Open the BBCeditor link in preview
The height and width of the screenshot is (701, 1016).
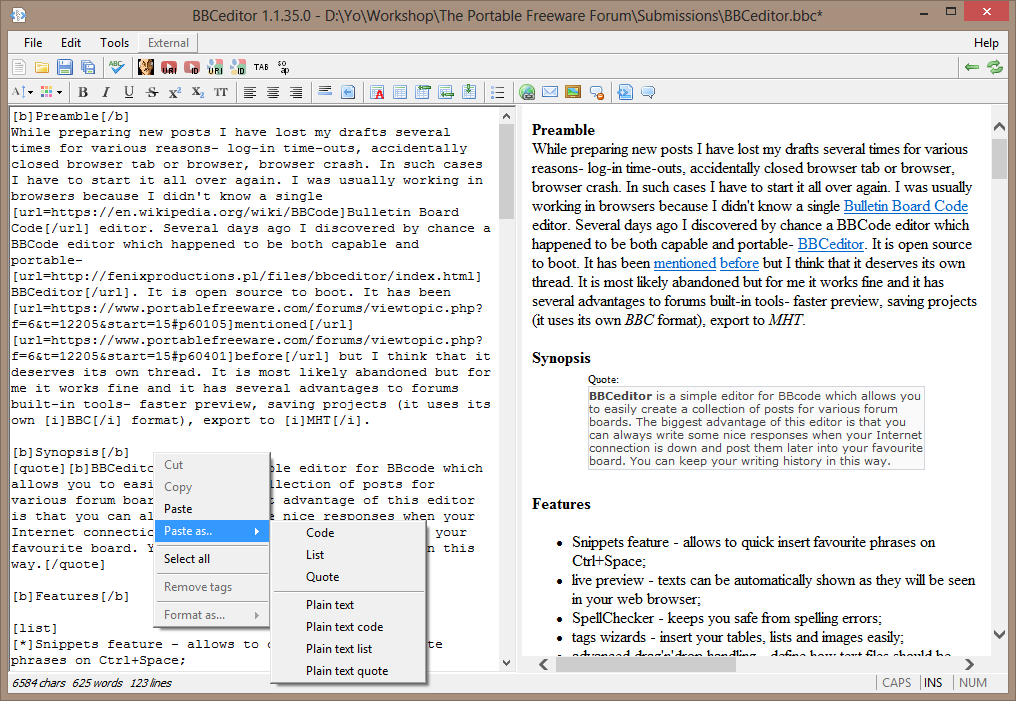coord(831,244)
